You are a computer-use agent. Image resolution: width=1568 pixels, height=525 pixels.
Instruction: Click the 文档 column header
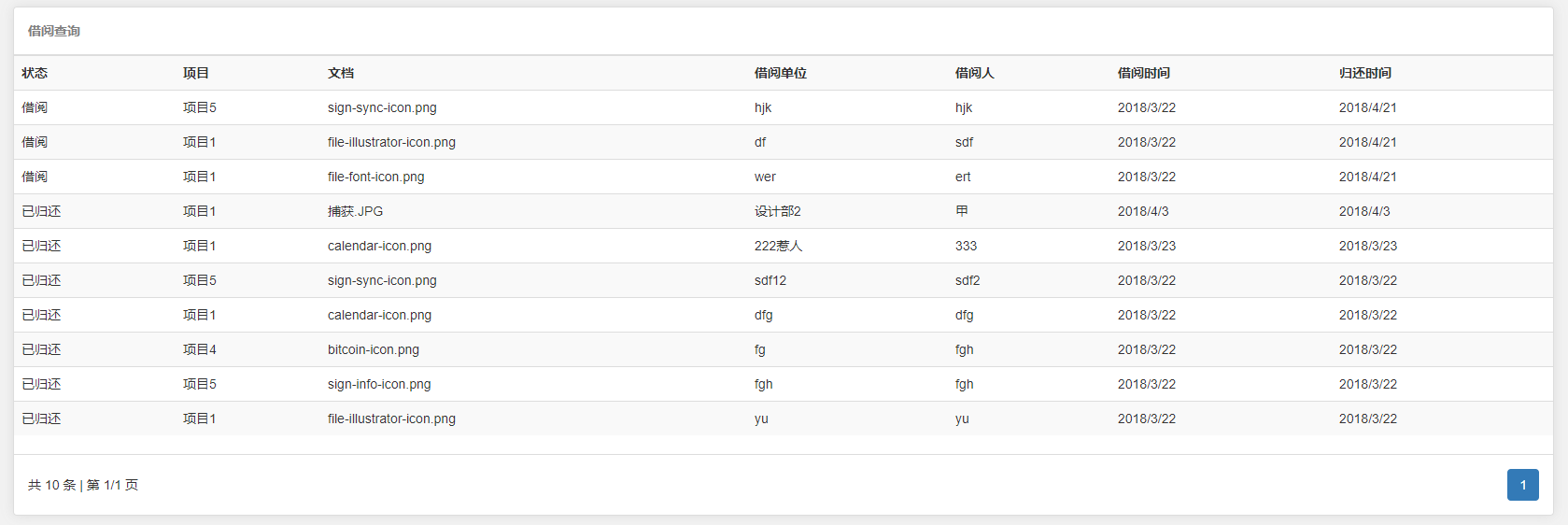341,73
